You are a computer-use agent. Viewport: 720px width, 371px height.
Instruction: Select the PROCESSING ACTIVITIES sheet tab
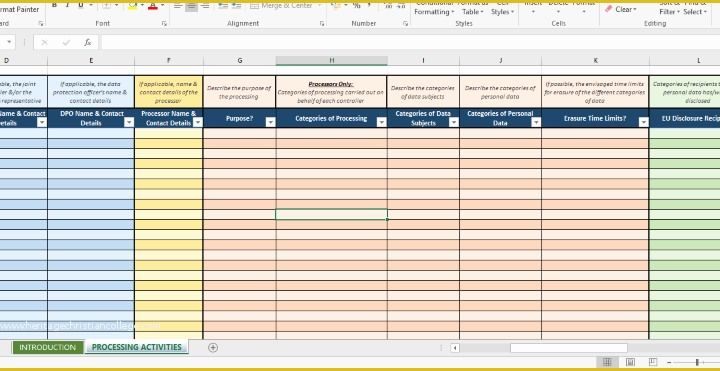click(137, 348)
